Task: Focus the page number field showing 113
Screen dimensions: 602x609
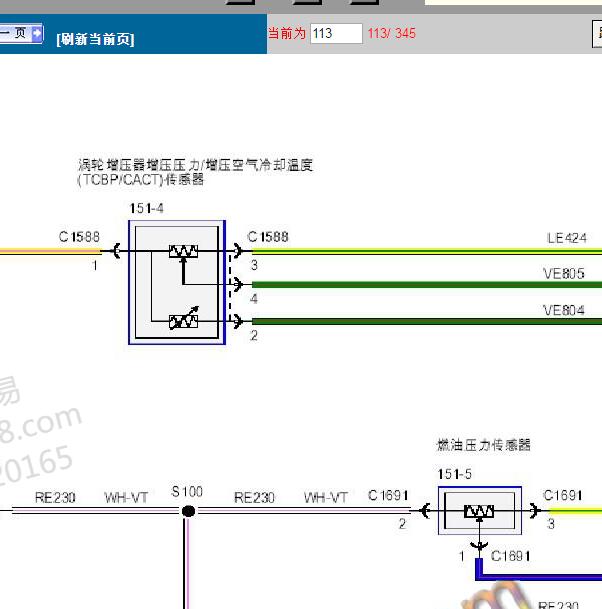Action: point(336,33)
